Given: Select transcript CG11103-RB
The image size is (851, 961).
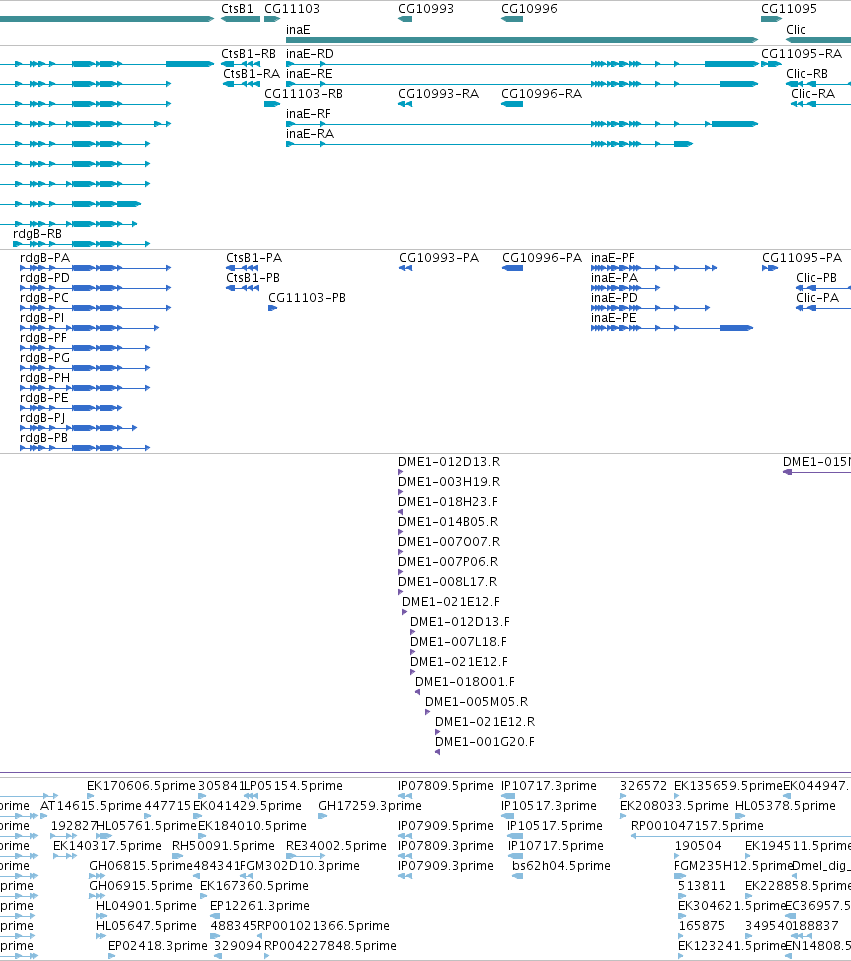Looking at the screenshot, I should [303, 94].
